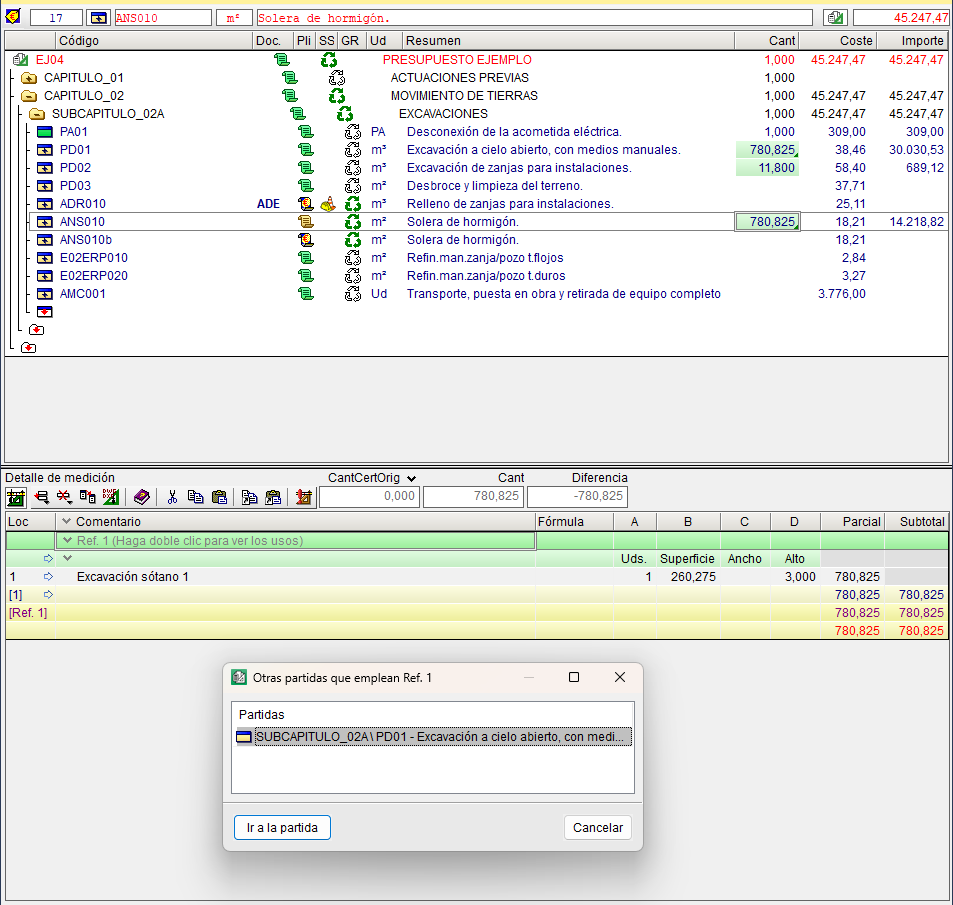Collapse the Ref. 1 measurement group row

67,541
